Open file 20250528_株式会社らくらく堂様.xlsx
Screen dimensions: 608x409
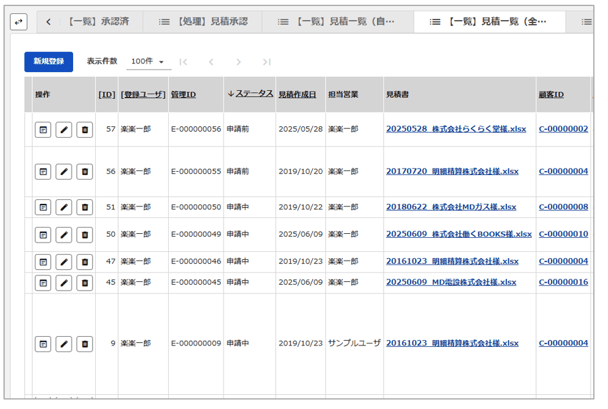(x=456, y=129)
